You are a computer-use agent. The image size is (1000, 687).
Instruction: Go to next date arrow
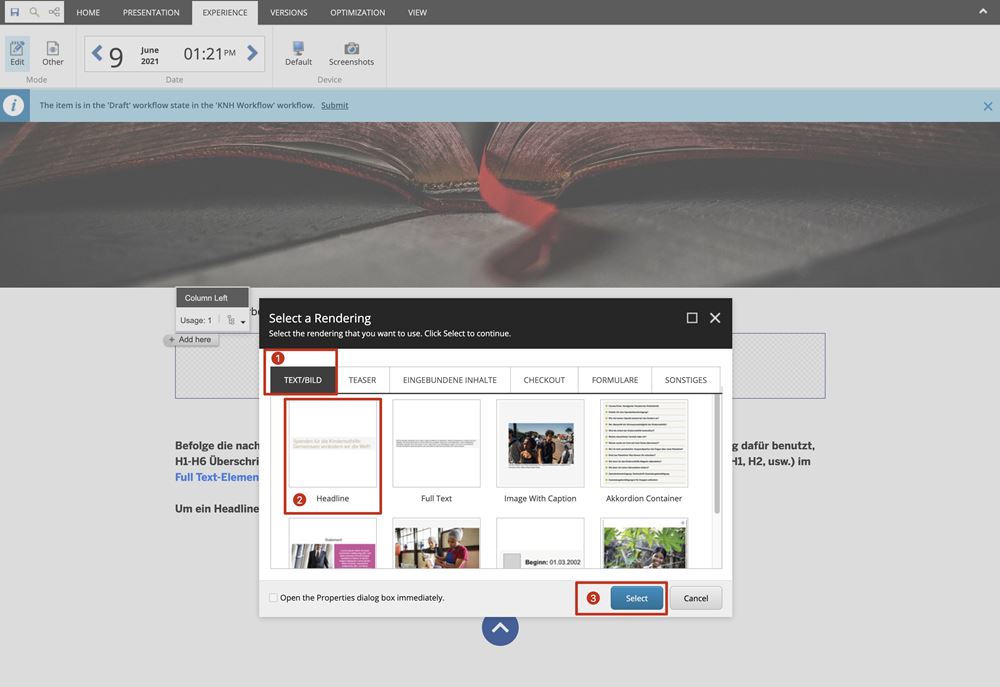click(252, 54)
